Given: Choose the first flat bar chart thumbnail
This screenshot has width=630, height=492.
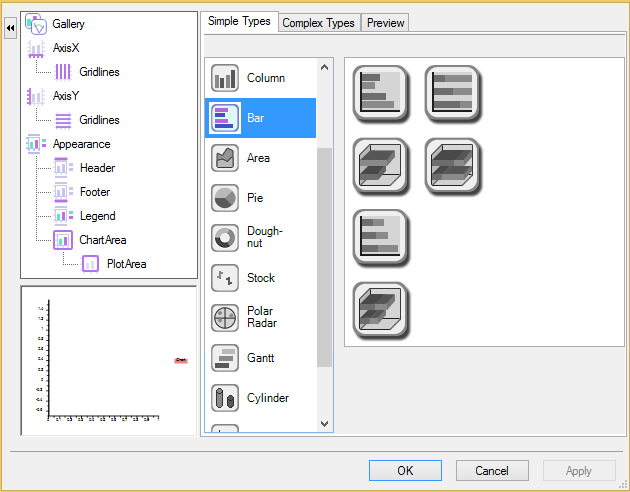Looking at the screenshot, I should [x=381, y=92].
